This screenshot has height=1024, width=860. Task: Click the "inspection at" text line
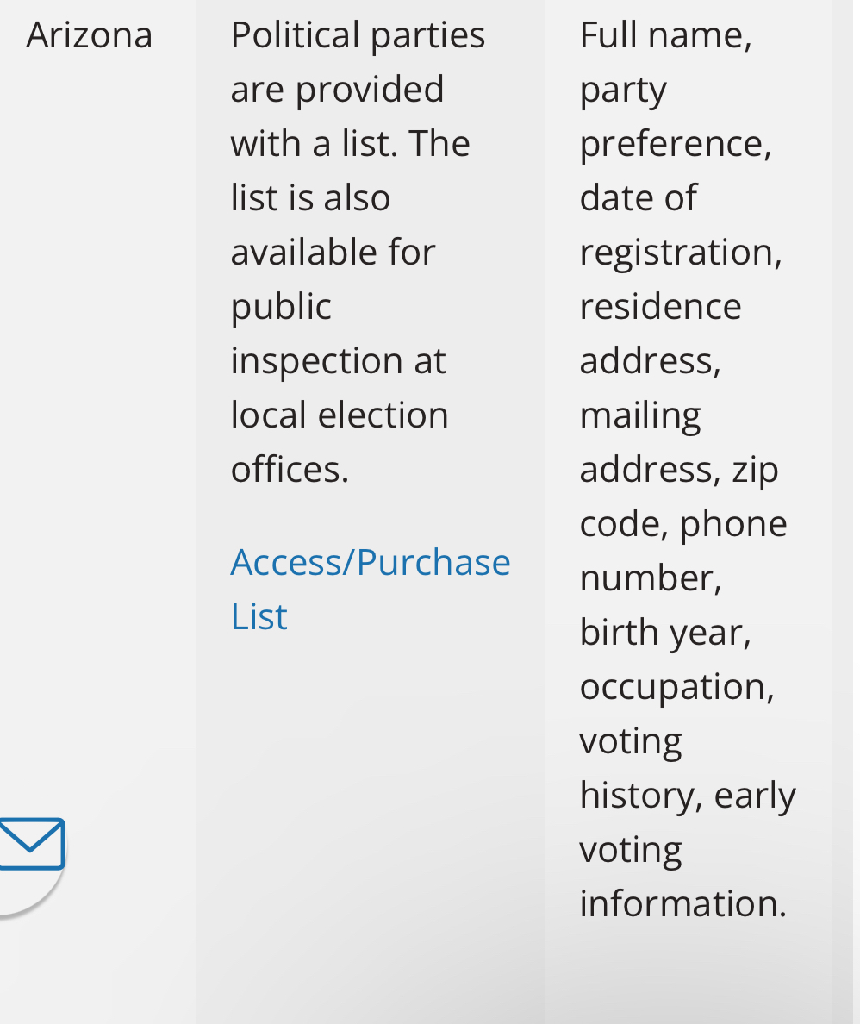[x=338, y=361]
